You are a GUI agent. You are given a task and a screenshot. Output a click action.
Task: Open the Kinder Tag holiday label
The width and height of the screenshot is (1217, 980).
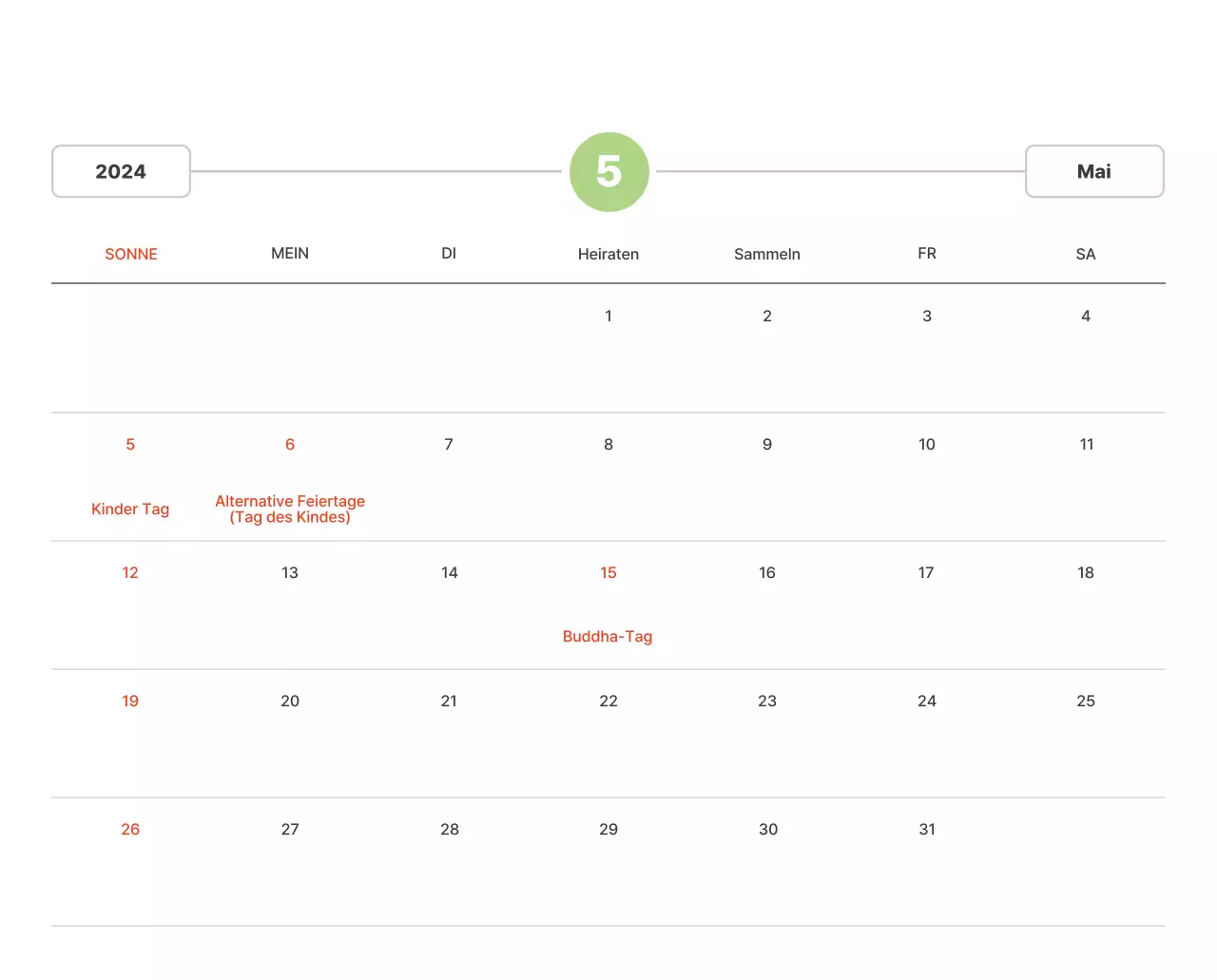click(x=130, y=509)
